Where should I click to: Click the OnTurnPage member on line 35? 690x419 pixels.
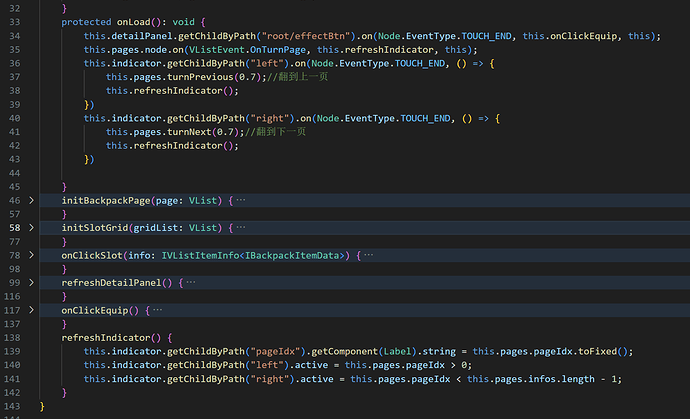(x=278, y=49)
